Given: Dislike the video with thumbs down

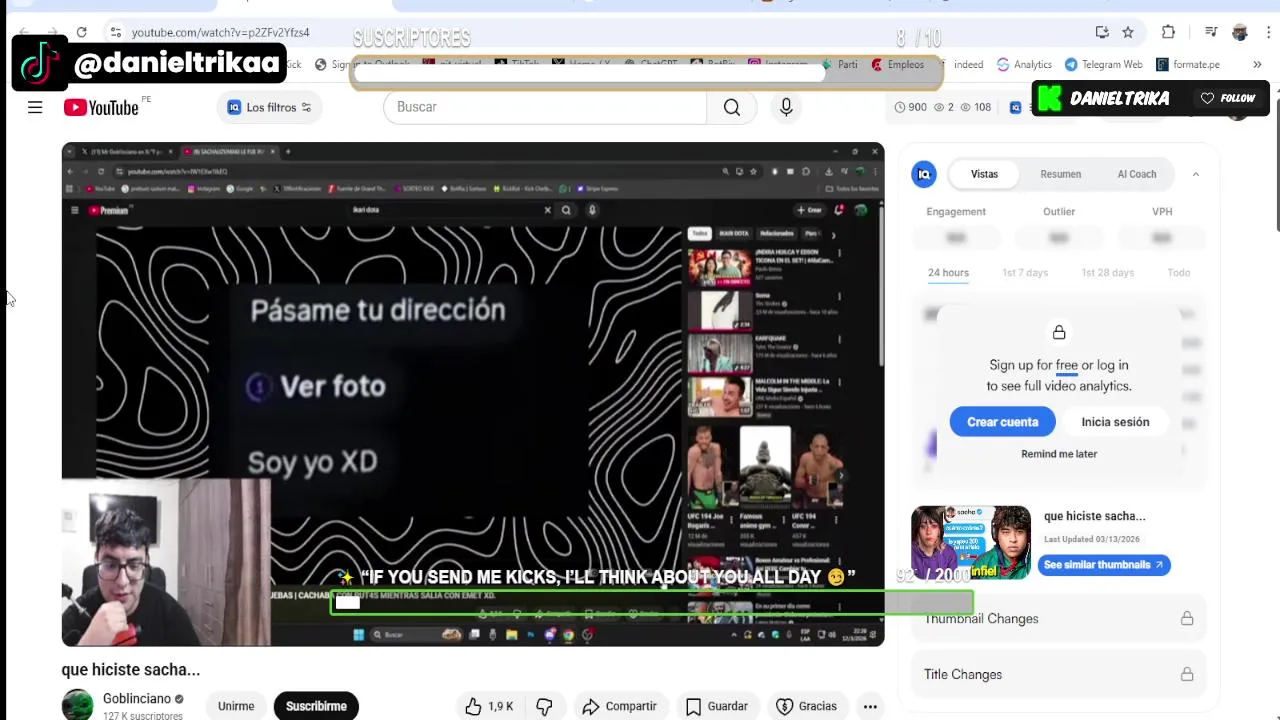Looking at the screenshot, I should (x=544, y=706).
